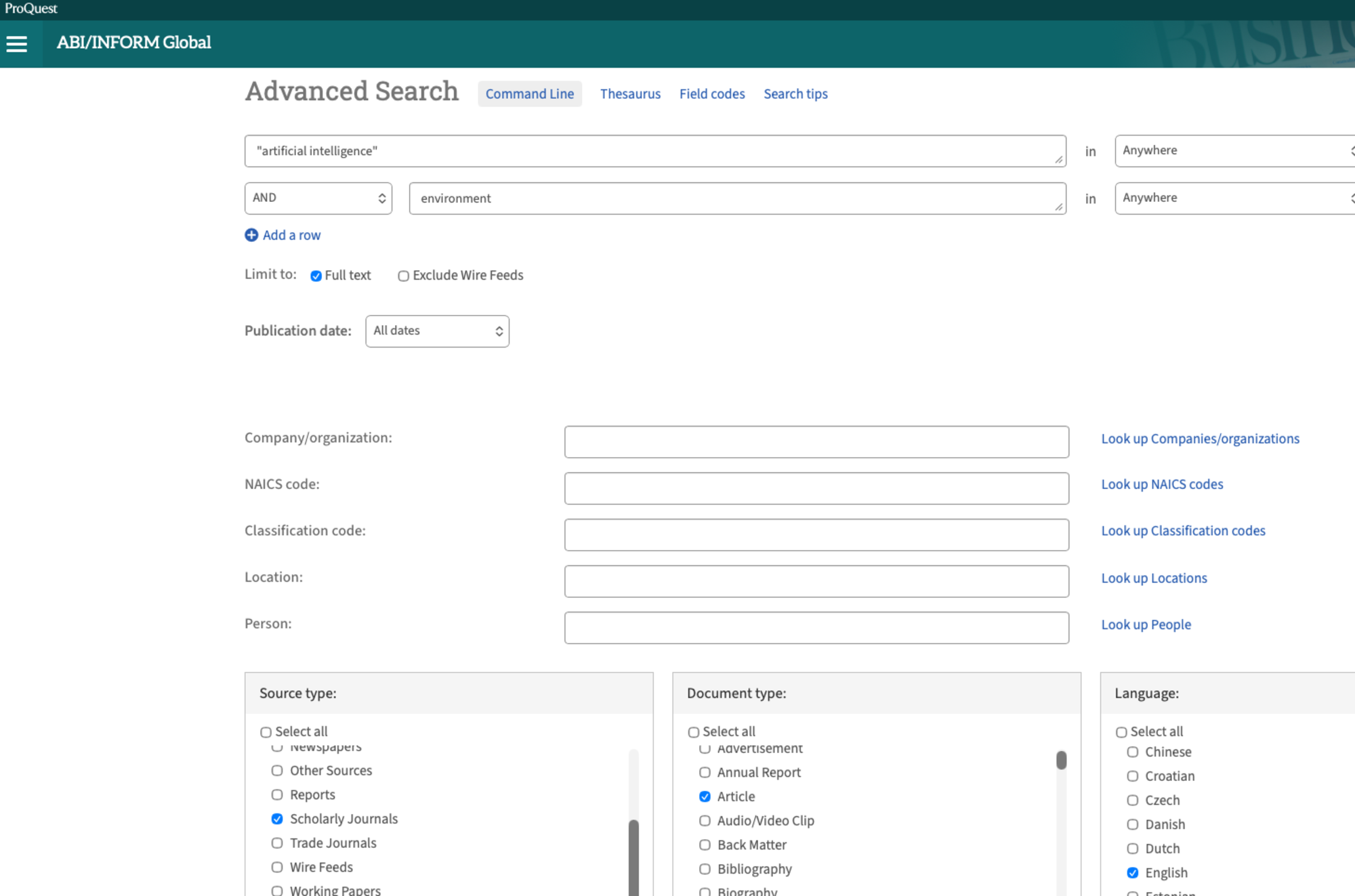
Task: Click inside the Location input field
Action: [816, 581]
